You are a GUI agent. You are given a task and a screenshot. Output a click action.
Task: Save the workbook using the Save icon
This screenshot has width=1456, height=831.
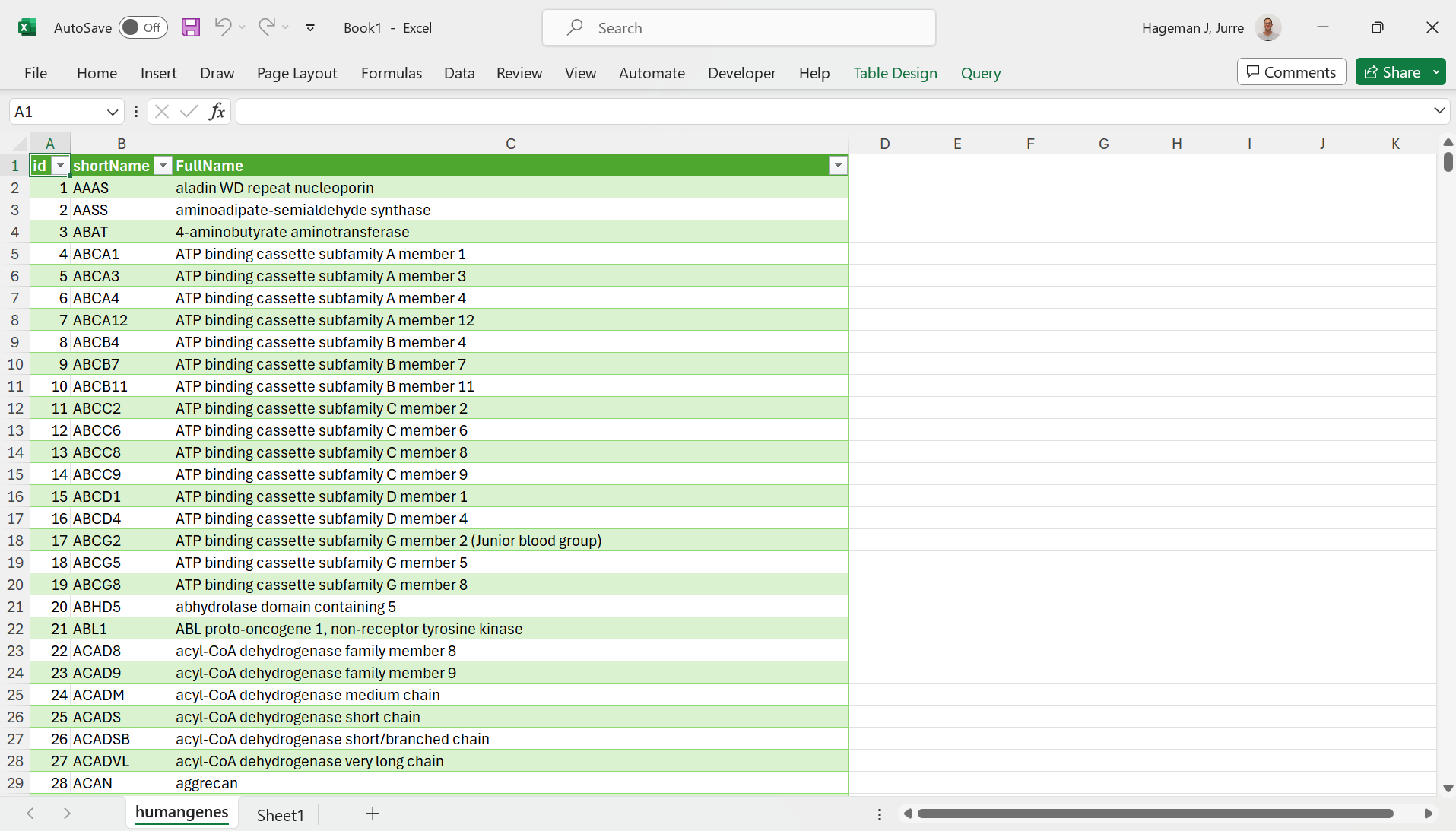(x=190, y=27)
